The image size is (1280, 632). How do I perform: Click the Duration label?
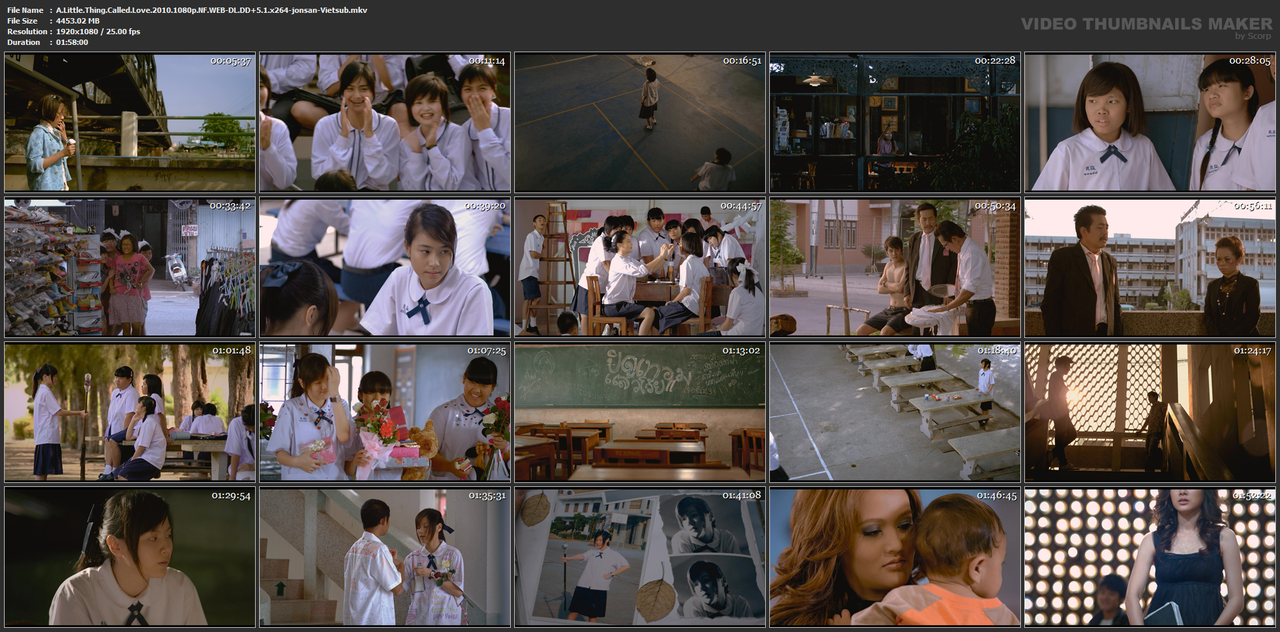22,42
